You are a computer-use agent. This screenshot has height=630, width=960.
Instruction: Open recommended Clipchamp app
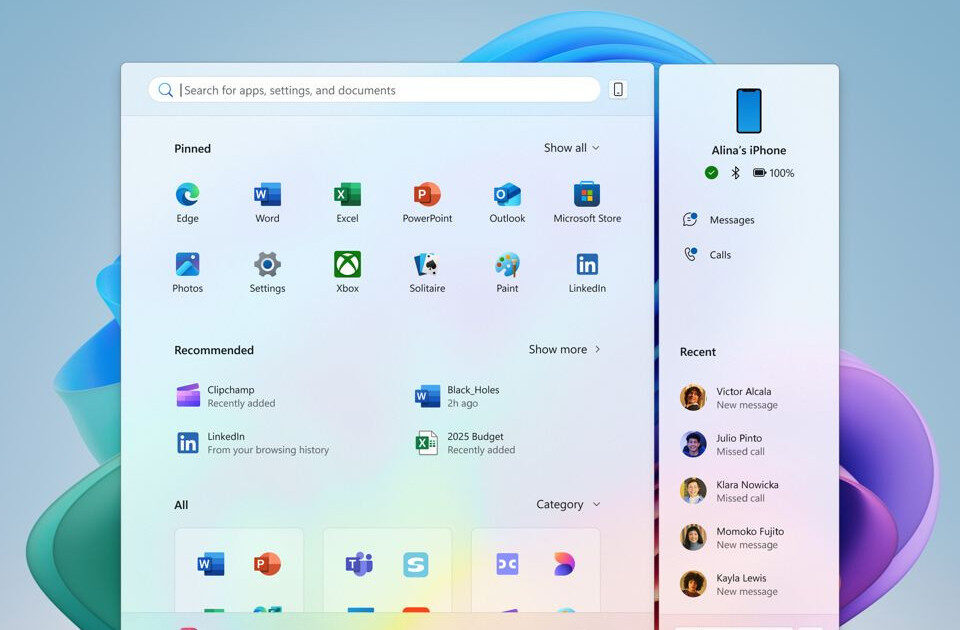coord(226,396)
